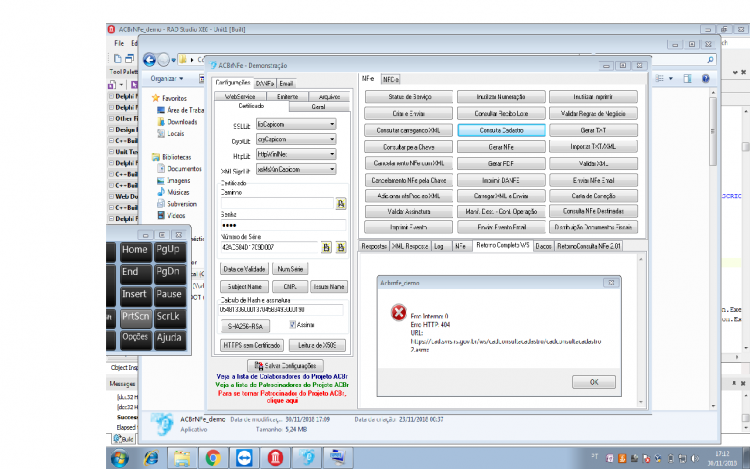Click the Leitura de X509 button

point(317,345)
